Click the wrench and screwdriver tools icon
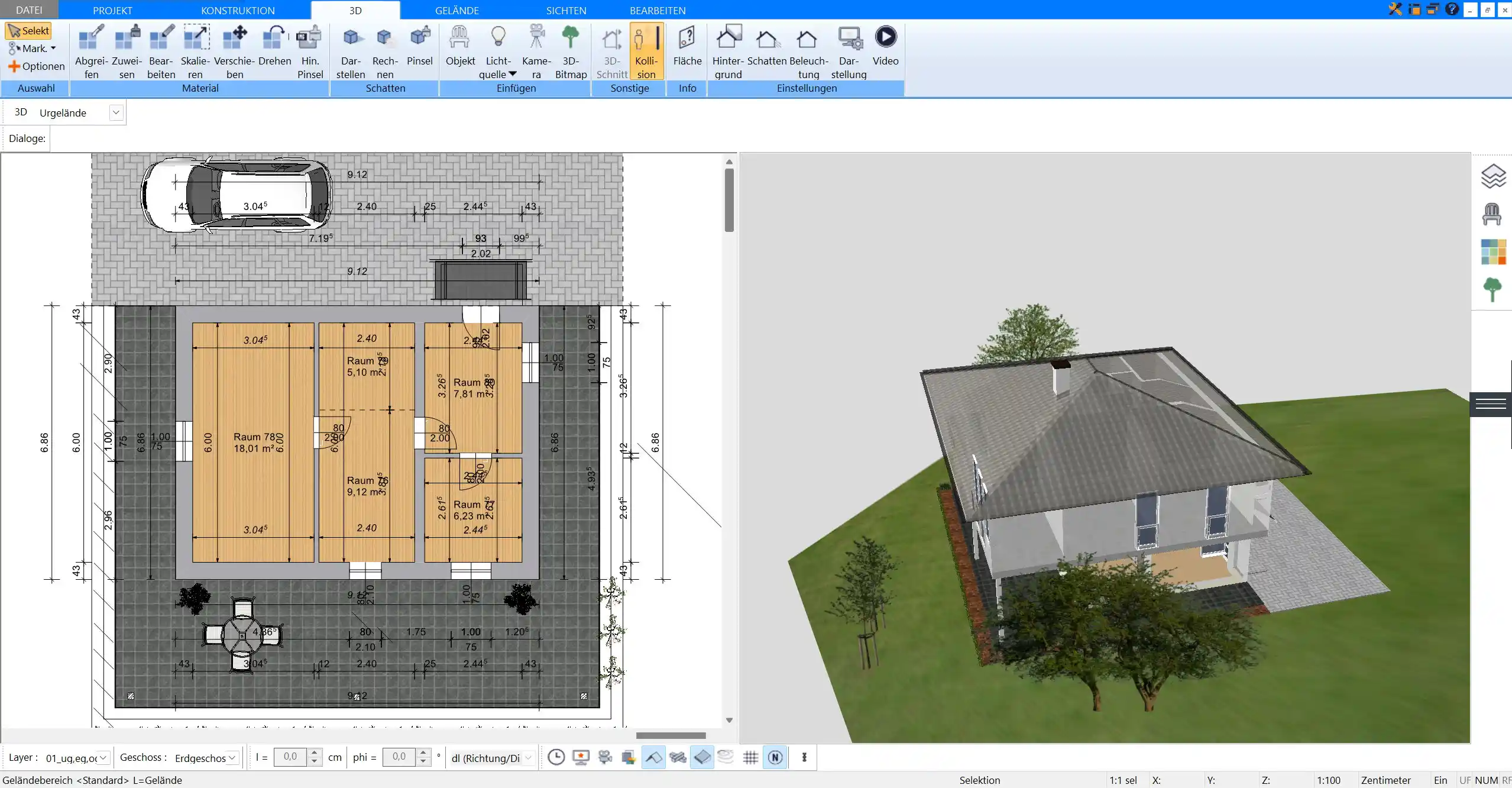 [x=1396, y=9]
